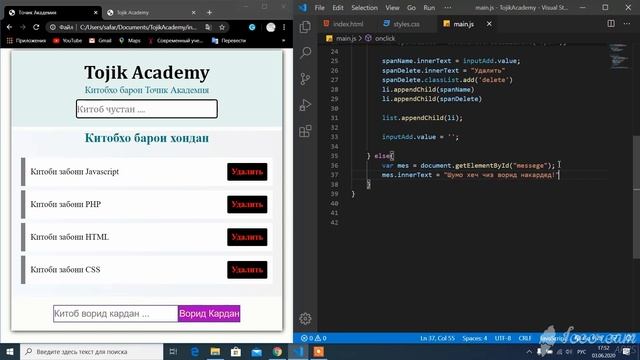640x360 pixels.
Task: Open VS Code Search panel
Action: coord(305,52)
